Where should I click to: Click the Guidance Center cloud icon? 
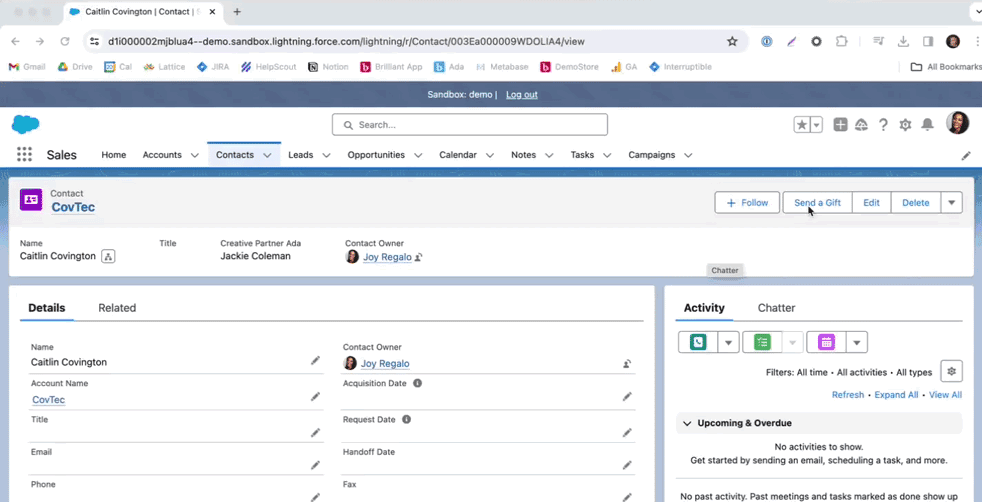(862, 125)
